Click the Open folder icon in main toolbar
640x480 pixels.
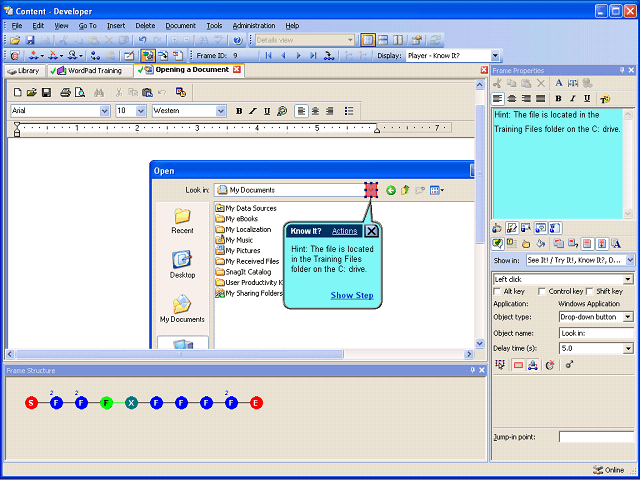click(x=15, y=40)
